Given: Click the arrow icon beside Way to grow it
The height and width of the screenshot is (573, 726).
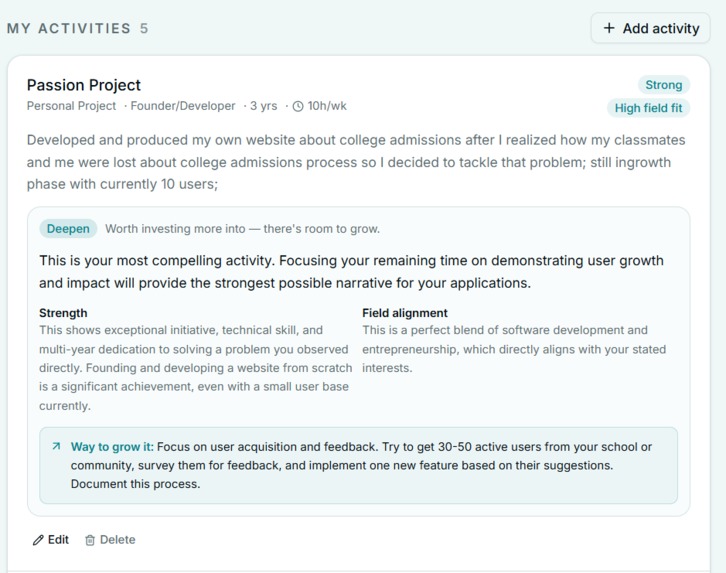Looking at the screenshot, I should coord(56,446).
